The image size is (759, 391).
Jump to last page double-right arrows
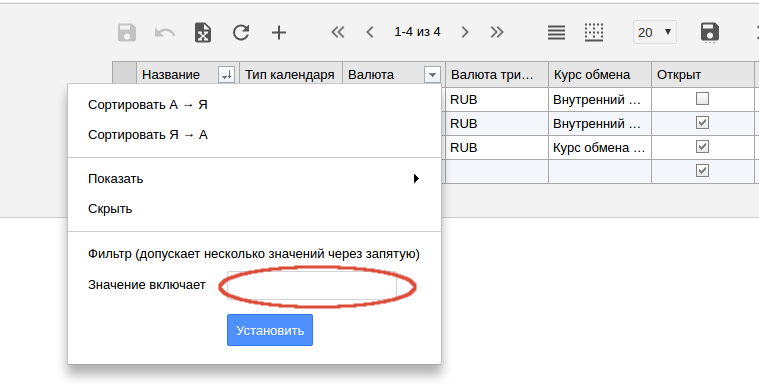[497, 32]
